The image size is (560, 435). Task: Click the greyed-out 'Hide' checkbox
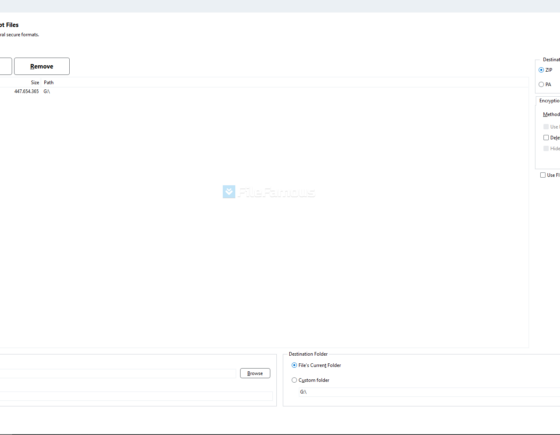pos(546,149)
